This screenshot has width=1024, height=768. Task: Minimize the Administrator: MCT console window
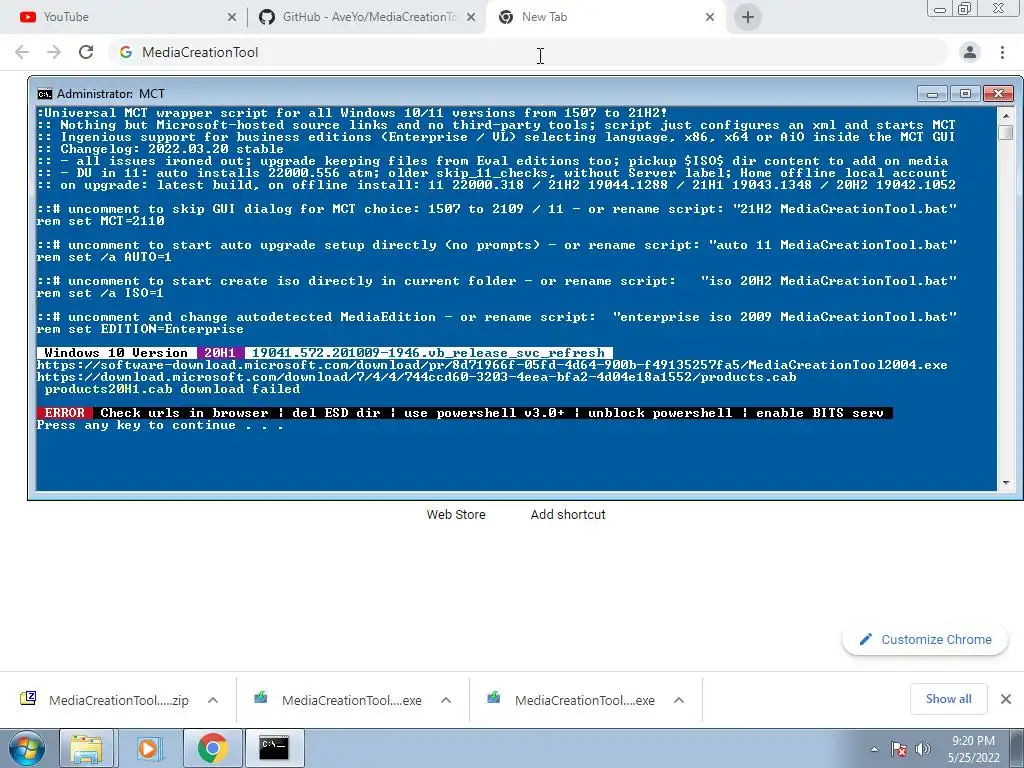932,94
